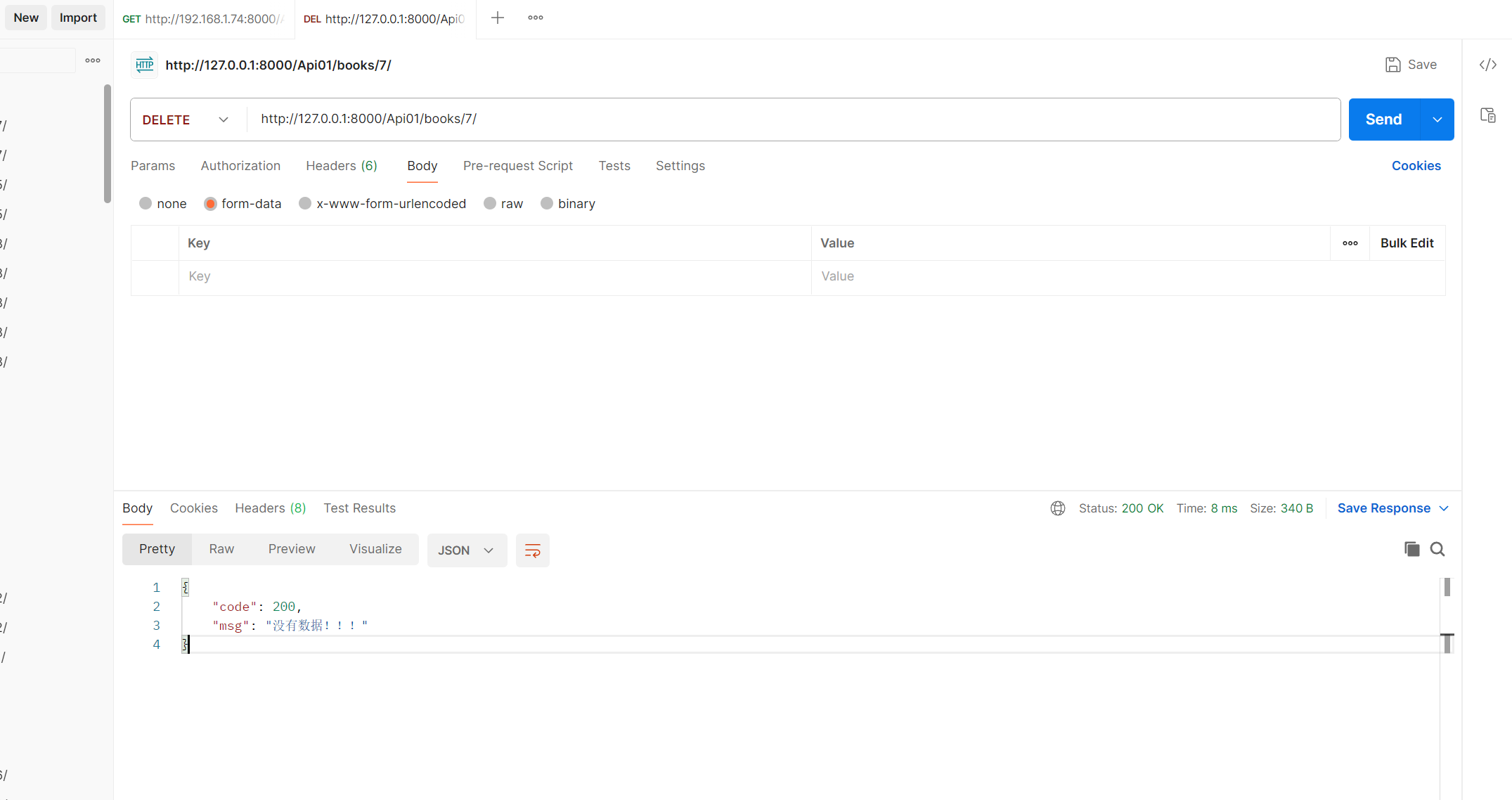This screenshot has height=800, width=1512.
Task: Click the code snippet icon in right sidebar
Action: click(1487, 65)
